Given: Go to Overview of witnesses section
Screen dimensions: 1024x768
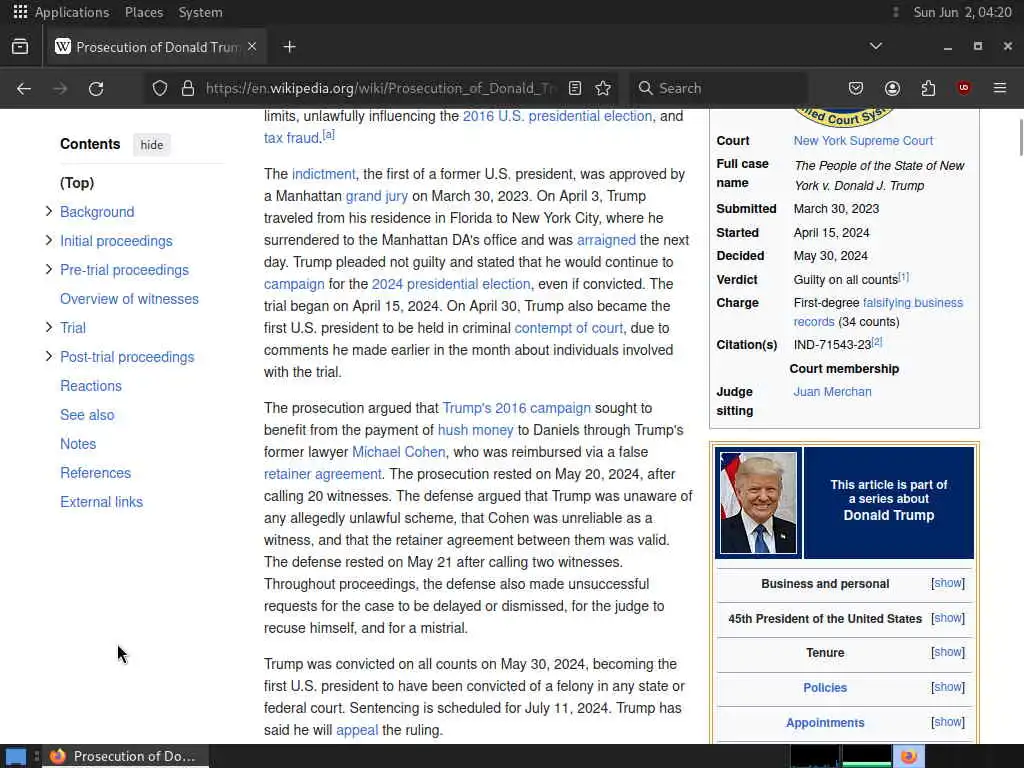Looking at the screenshot, I should (129, 299).
